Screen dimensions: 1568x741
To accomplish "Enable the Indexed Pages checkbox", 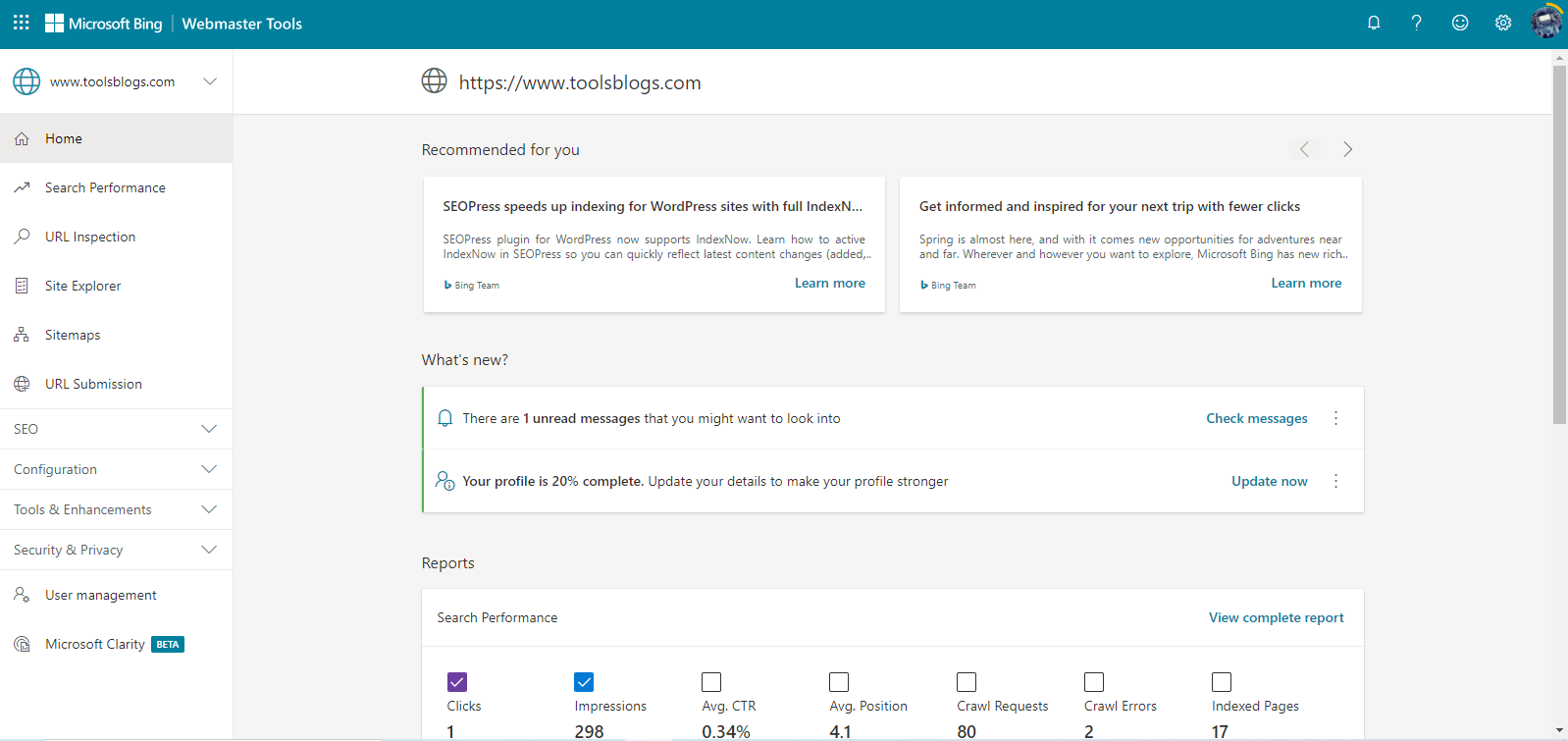I will 1222,682.
